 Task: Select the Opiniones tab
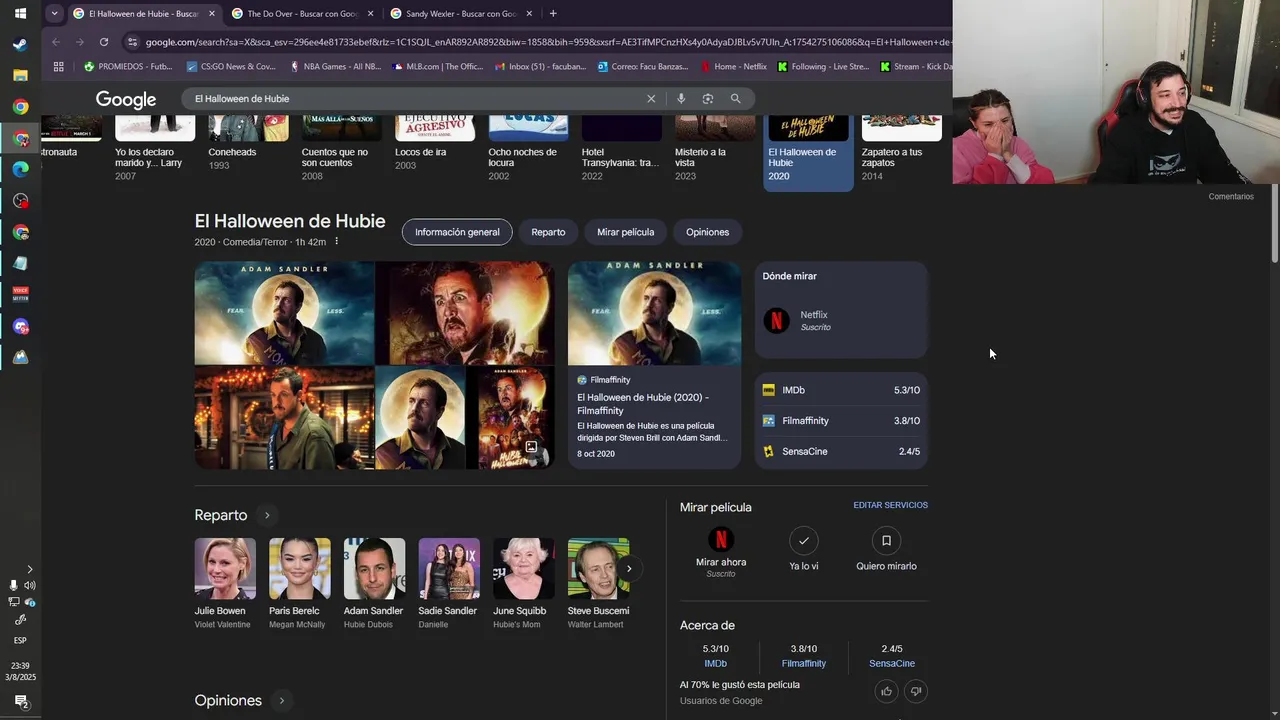707,232
